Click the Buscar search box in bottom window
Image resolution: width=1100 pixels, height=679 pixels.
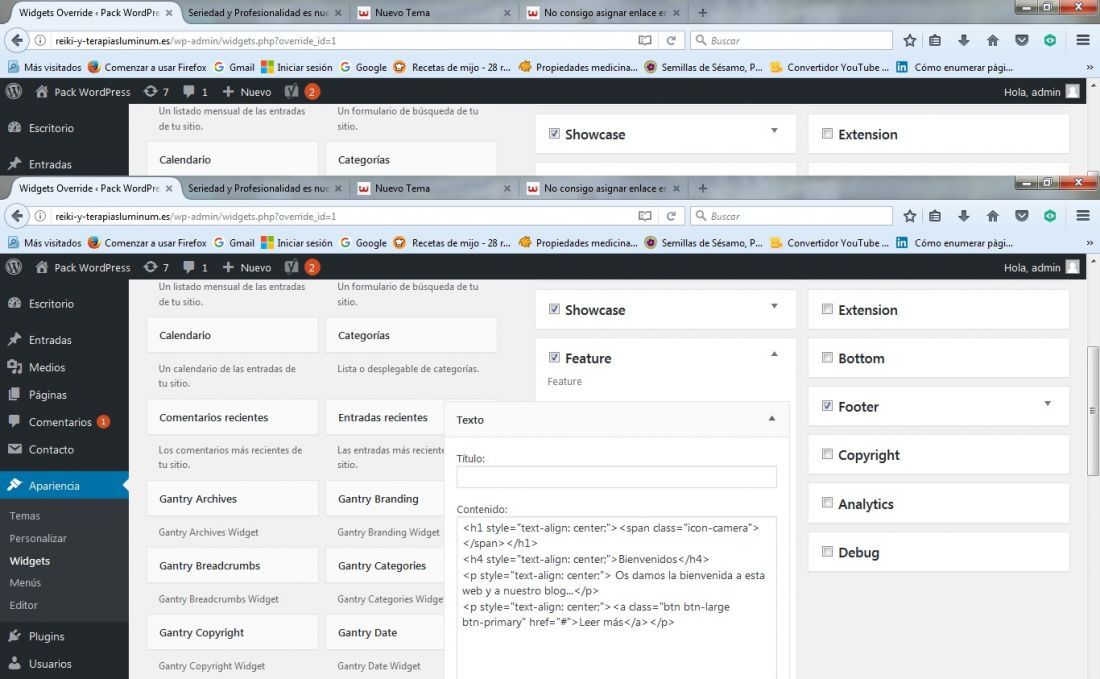pyautogui.click(x=791, y=216)
